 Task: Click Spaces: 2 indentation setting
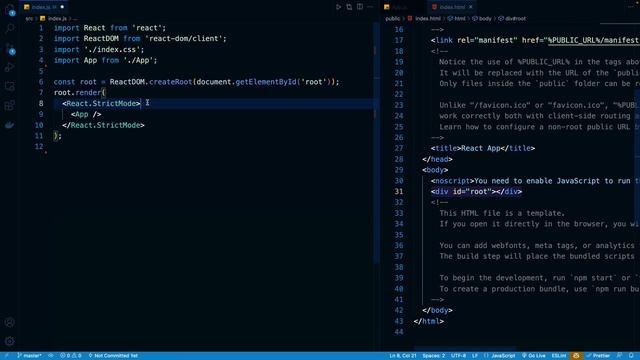pyautogui.click(x=434, y=356)
